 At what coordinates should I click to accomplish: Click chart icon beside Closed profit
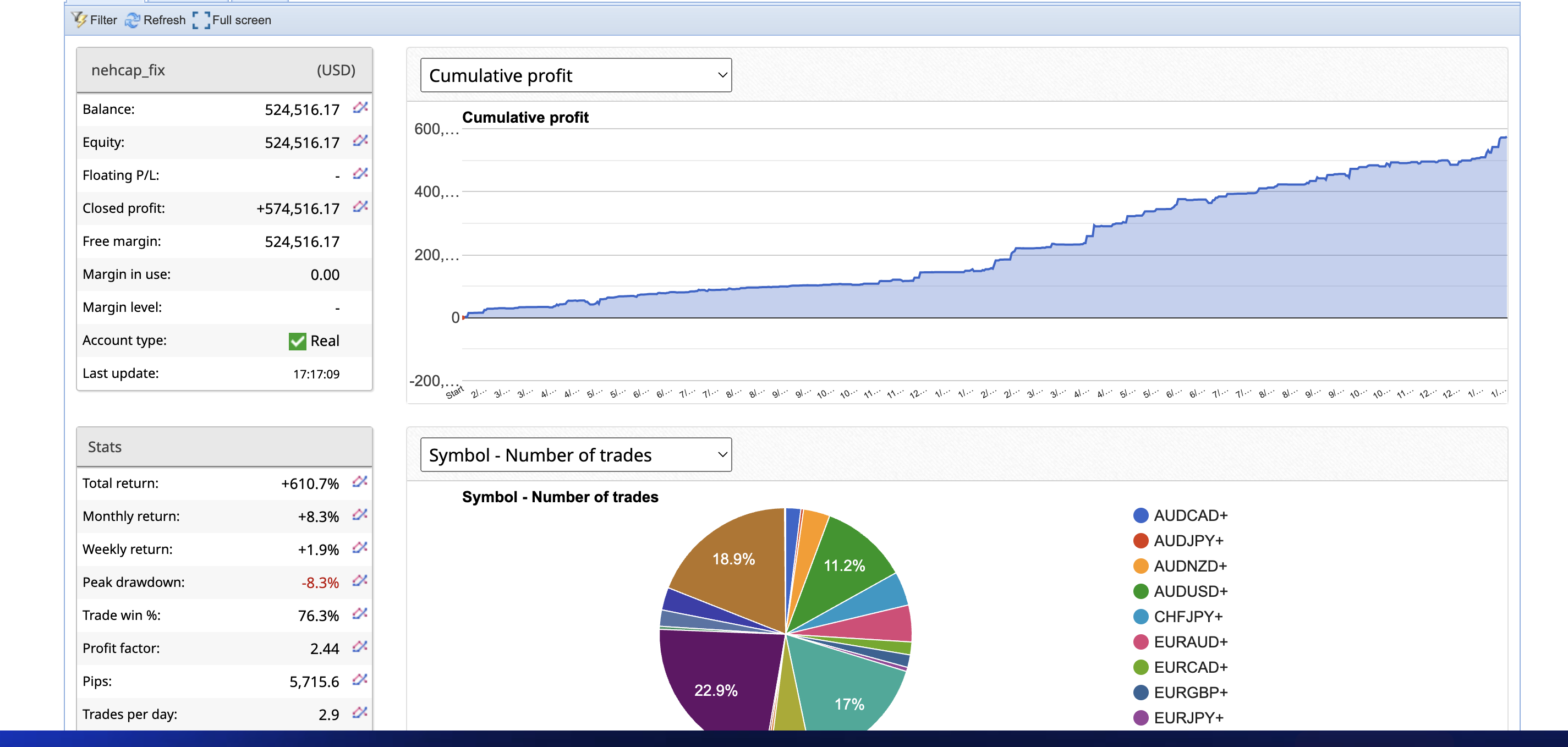point(360,206)
